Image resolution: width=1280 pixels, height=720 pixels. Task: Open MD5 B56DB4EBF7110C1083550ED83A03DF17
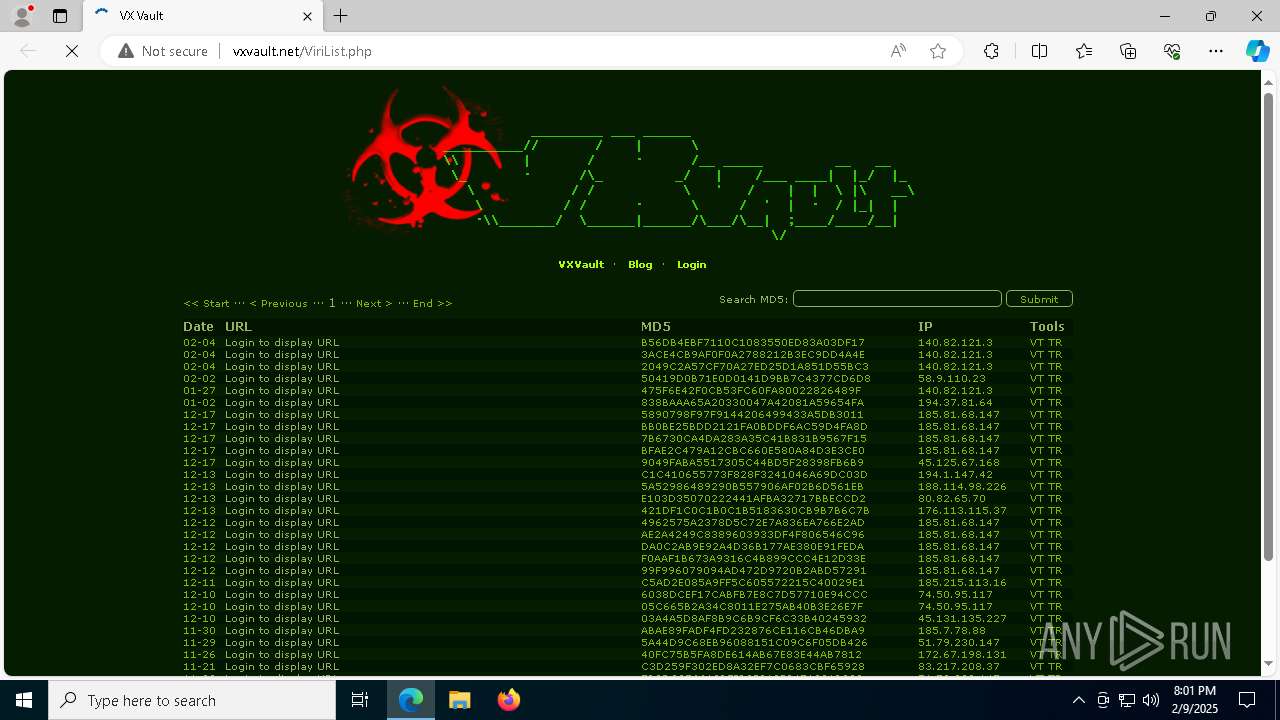tap(753, 343)
